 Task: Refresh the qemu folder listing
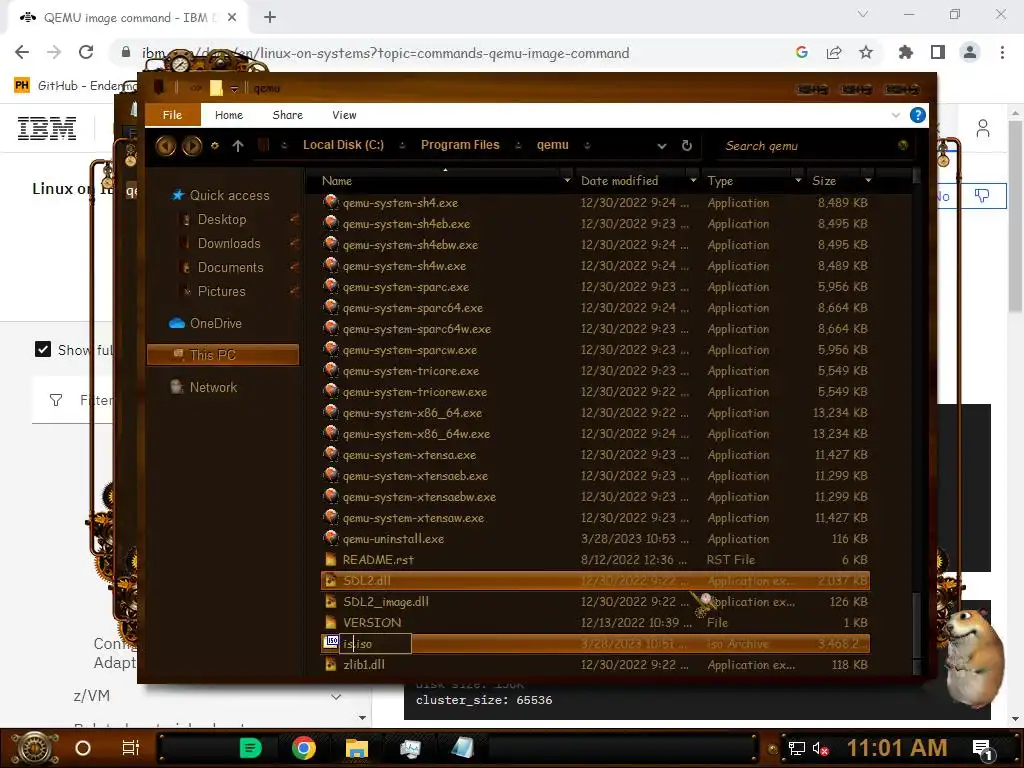click(x=686, y=146)
